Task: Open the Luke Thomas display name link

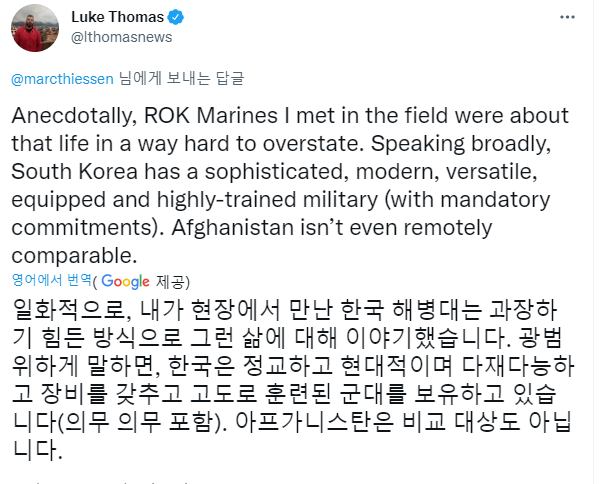Action: (117, 17)
